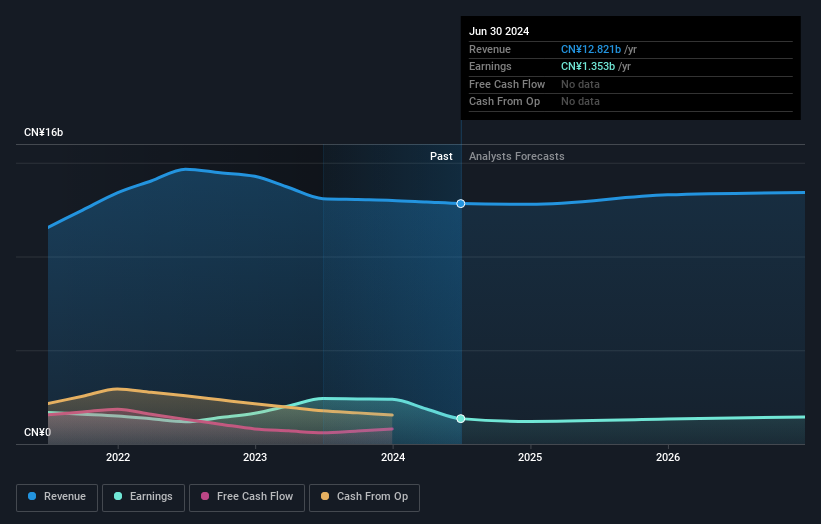
Task: Click the CN¥1.353b earnings value
Action: click(587, 66)
